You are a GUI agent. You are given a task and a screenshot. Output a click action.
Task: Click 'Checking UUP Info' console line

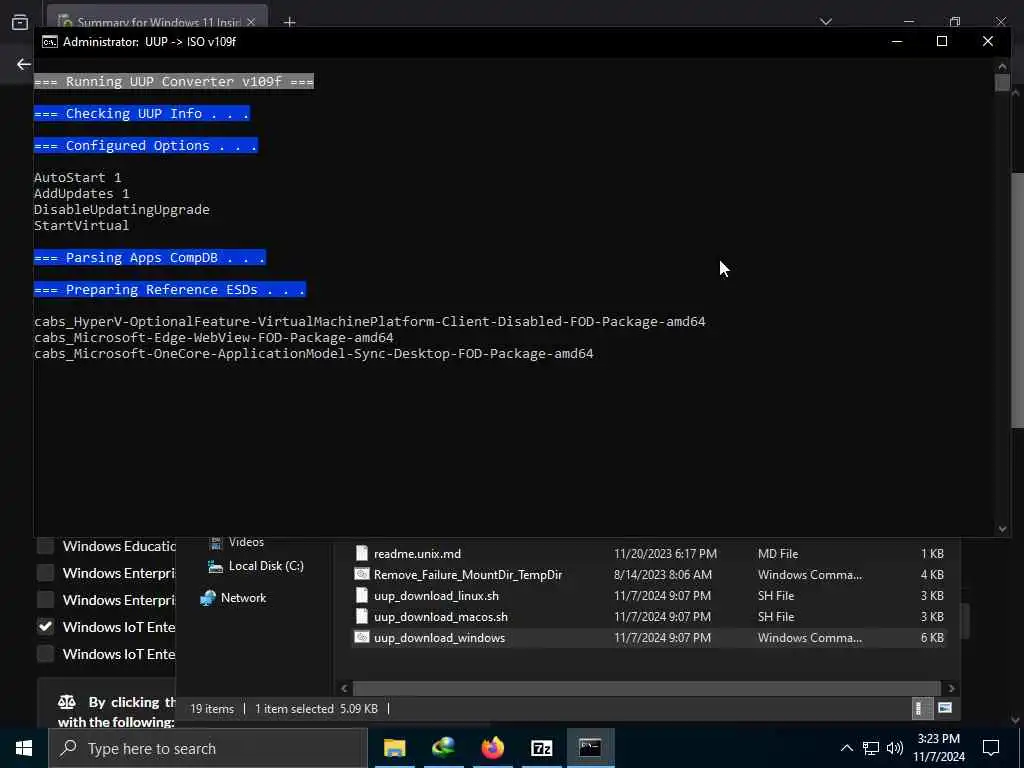coord(142,113)
